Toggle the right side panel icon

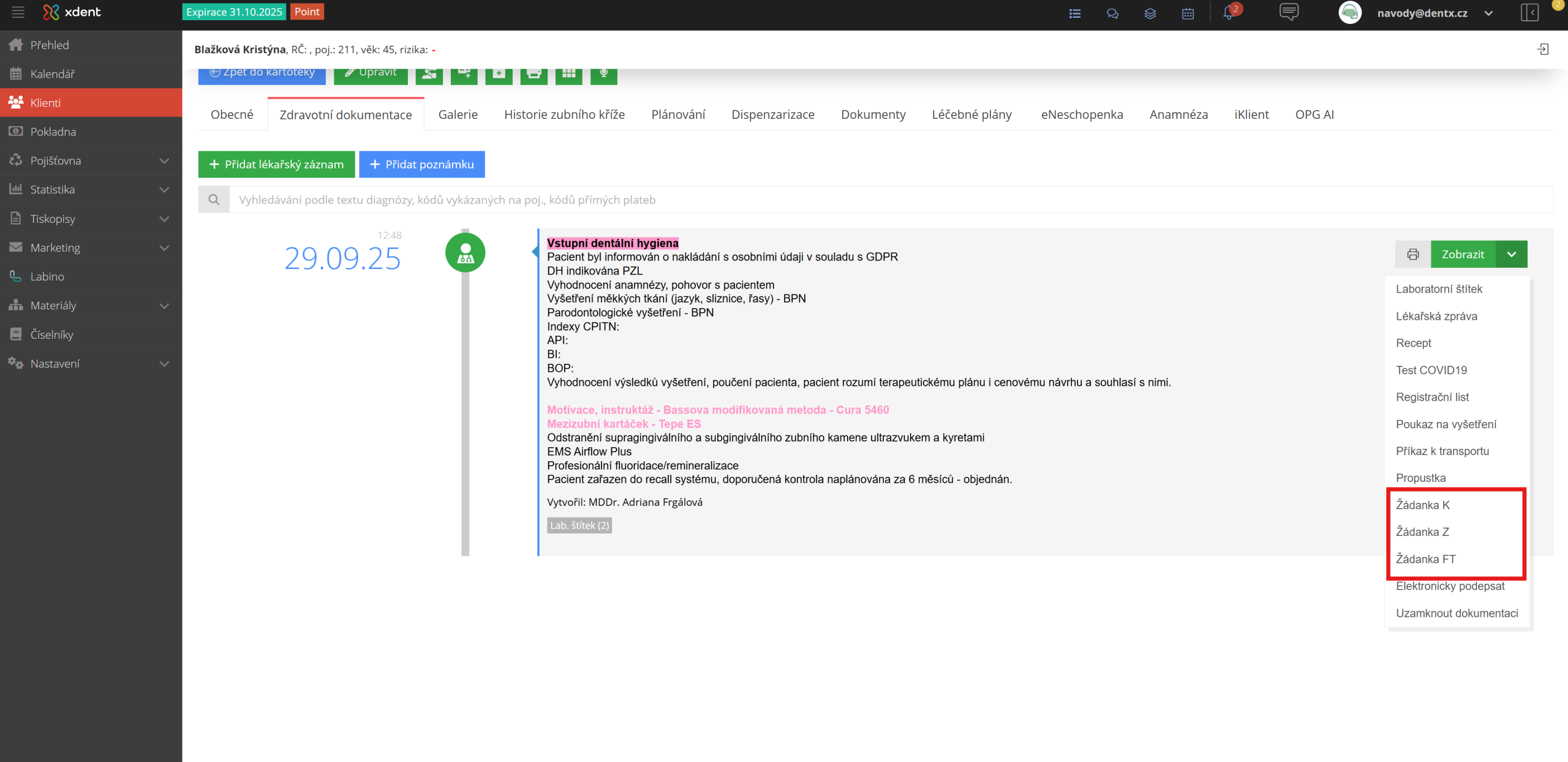1529,13
